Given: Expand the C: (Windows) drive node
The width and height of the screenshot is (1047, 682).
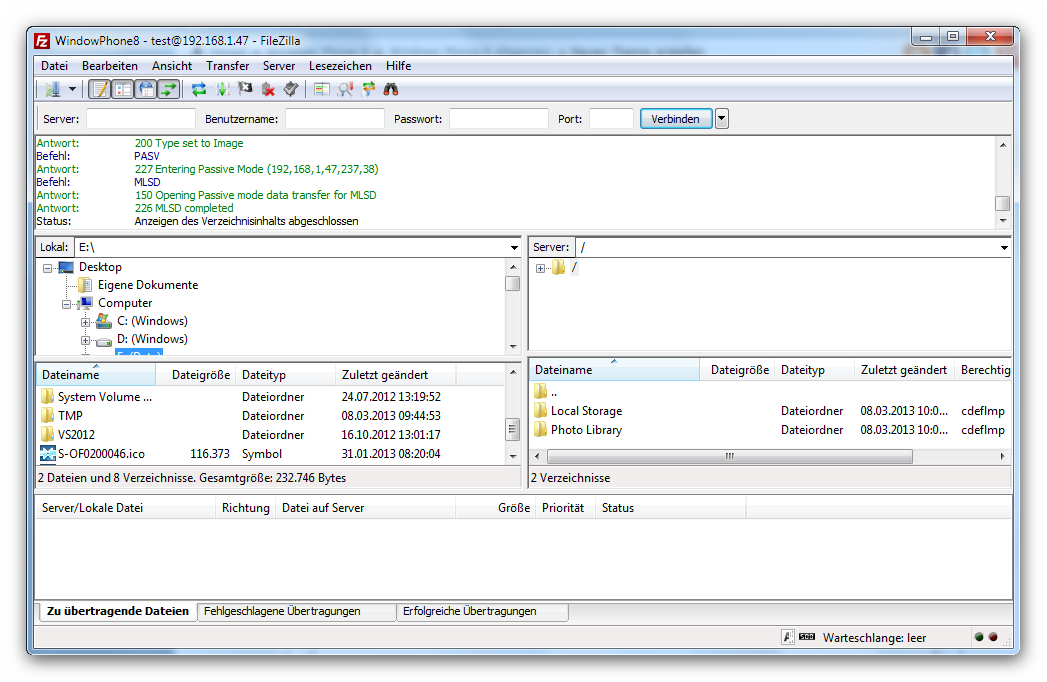Looking at the screenshot, I should click(85, 322).
